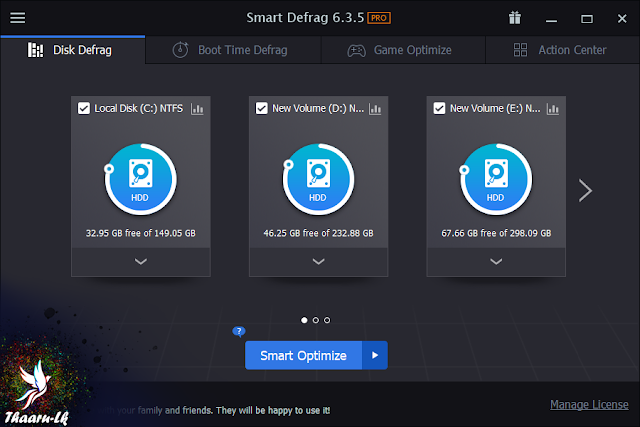Open the hamburger main menu

[x=18, y=18]
